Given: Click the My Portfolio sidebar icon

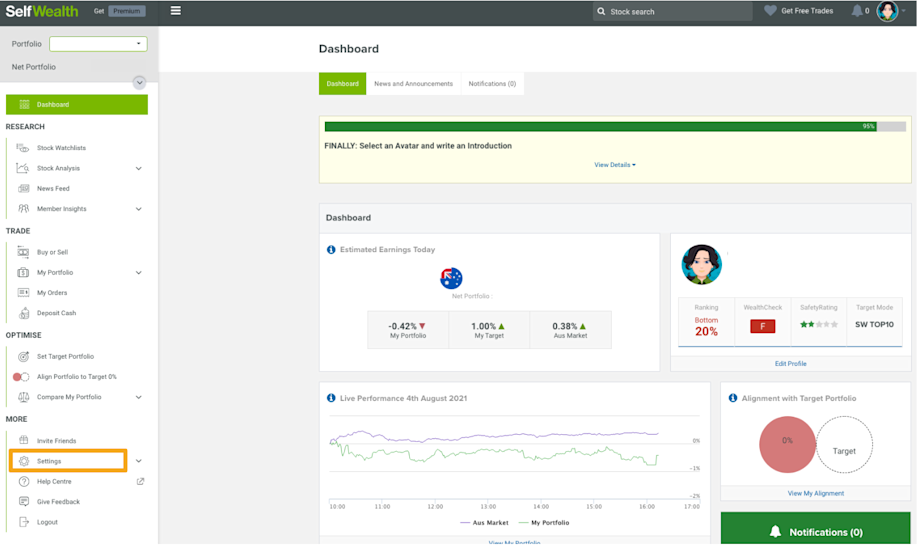Looking at the screenshot, I should (x=23, y=272).
